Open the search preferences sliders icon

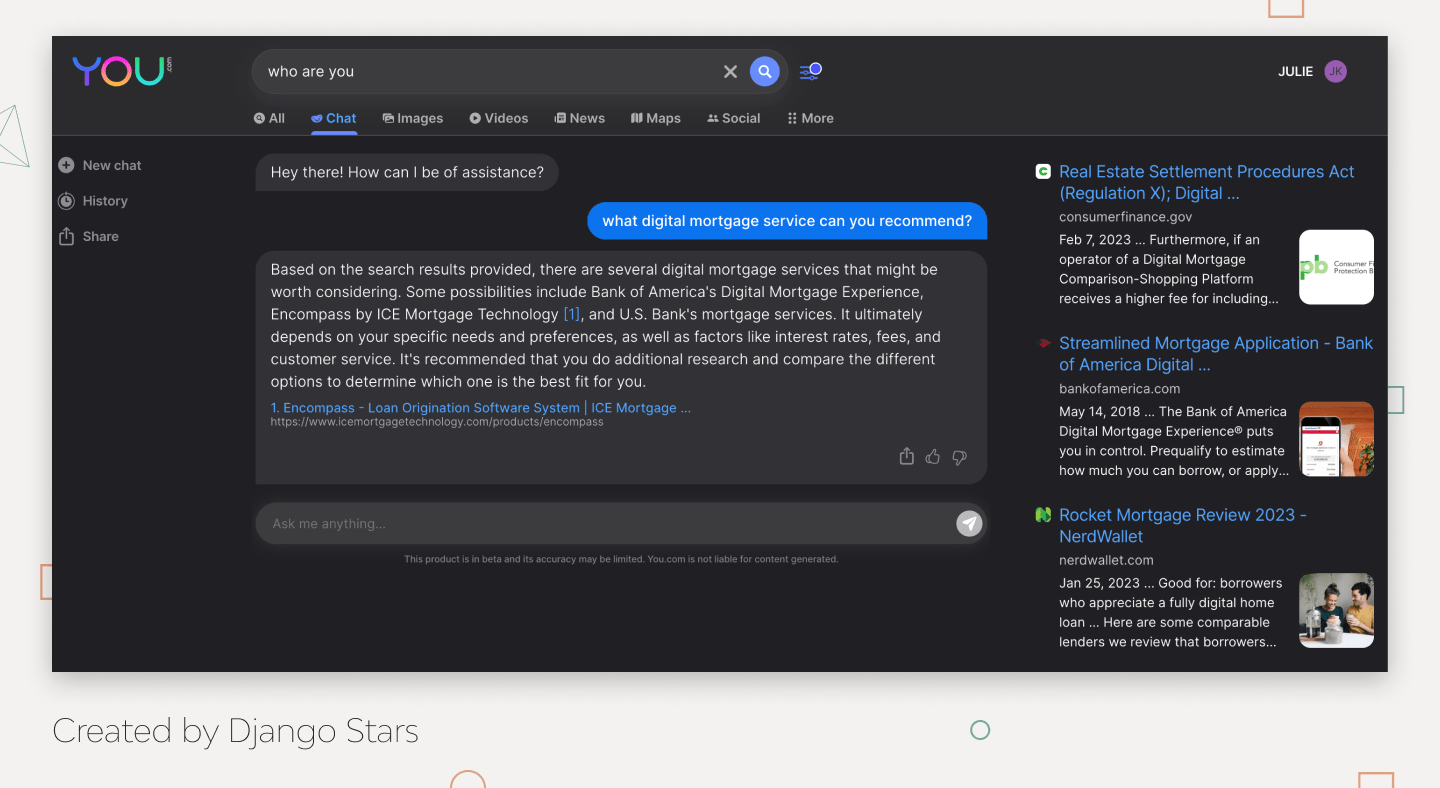810,71
